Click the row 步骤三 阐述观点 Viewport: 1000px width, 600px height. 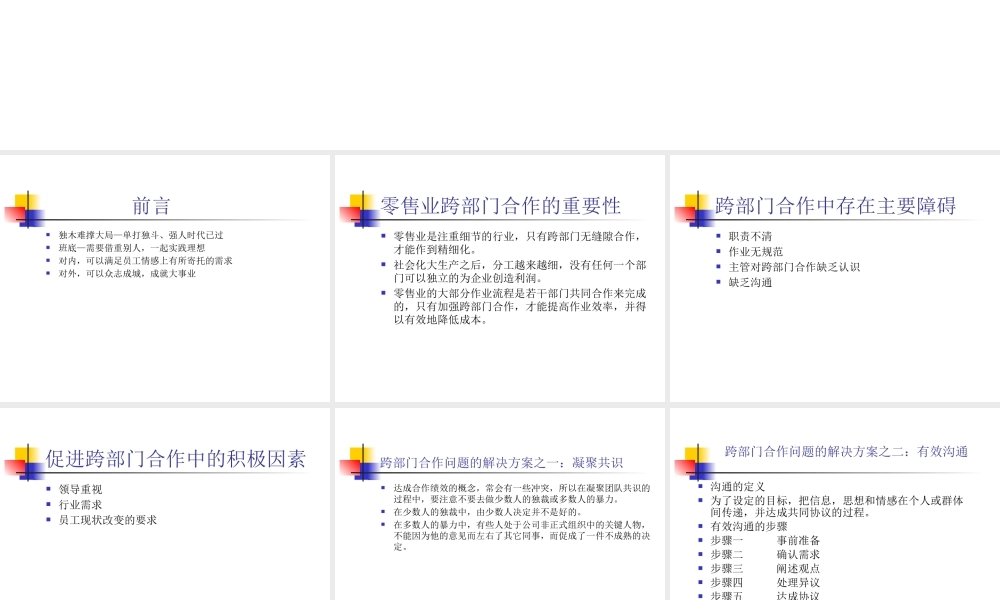[765, 569]
